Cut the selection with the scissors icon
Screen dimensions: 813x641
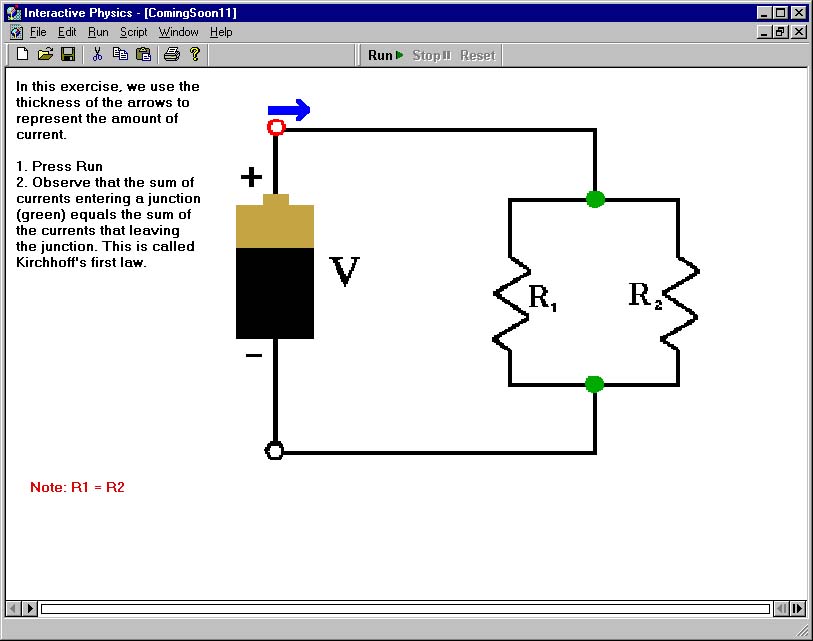(97, 54)
